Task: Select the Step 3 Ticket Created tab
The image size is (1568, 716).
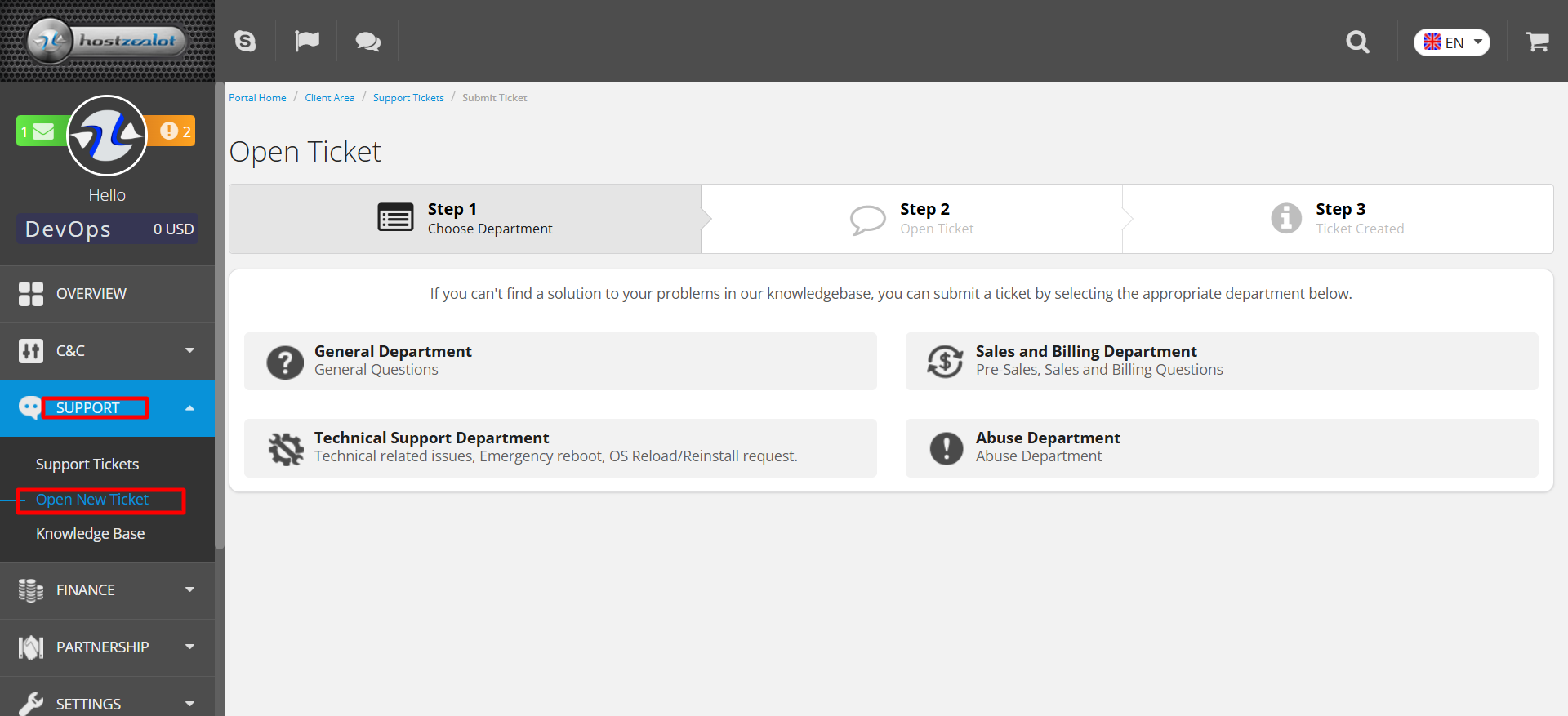Action: pyautogui.click(x=1338, y=219)
